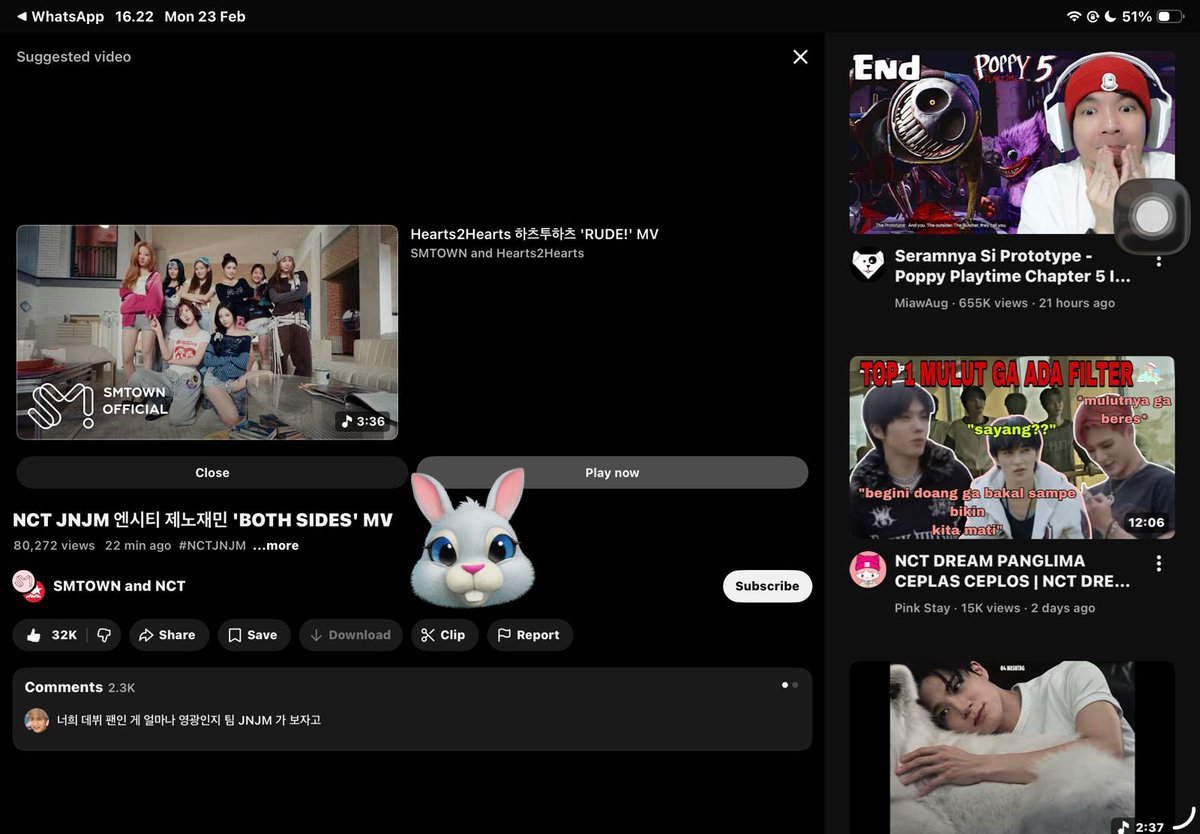Tap the SMTOWN and Hearts2Hearts channel text

point(497,253)
